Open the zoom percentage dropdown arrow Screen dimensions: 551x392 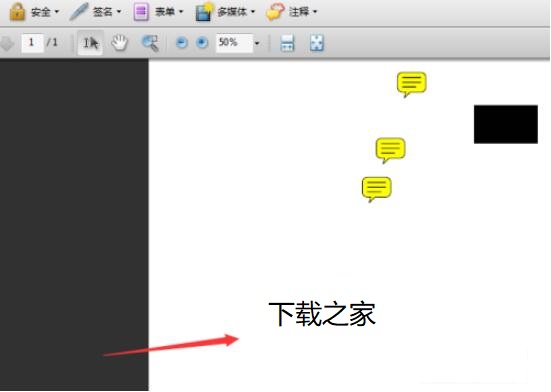pyautogui.click(x=257, y=43)
